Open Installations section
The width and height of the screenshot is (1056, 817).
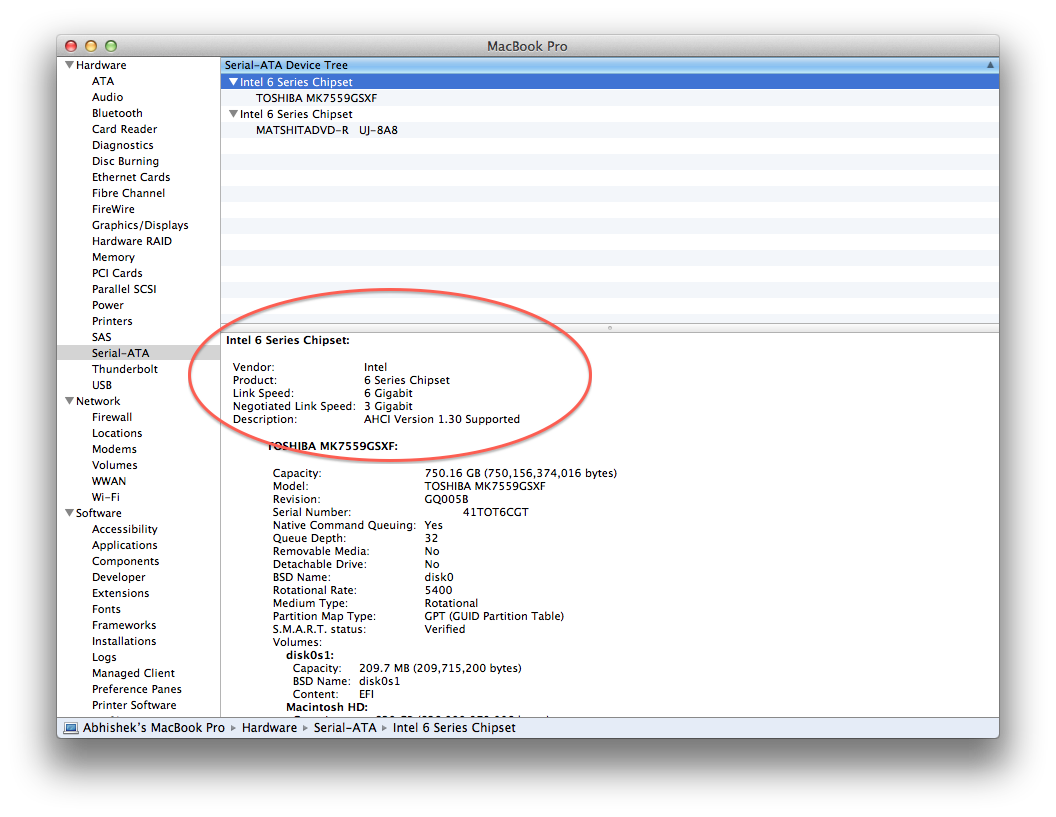click(x=124, y=641)
